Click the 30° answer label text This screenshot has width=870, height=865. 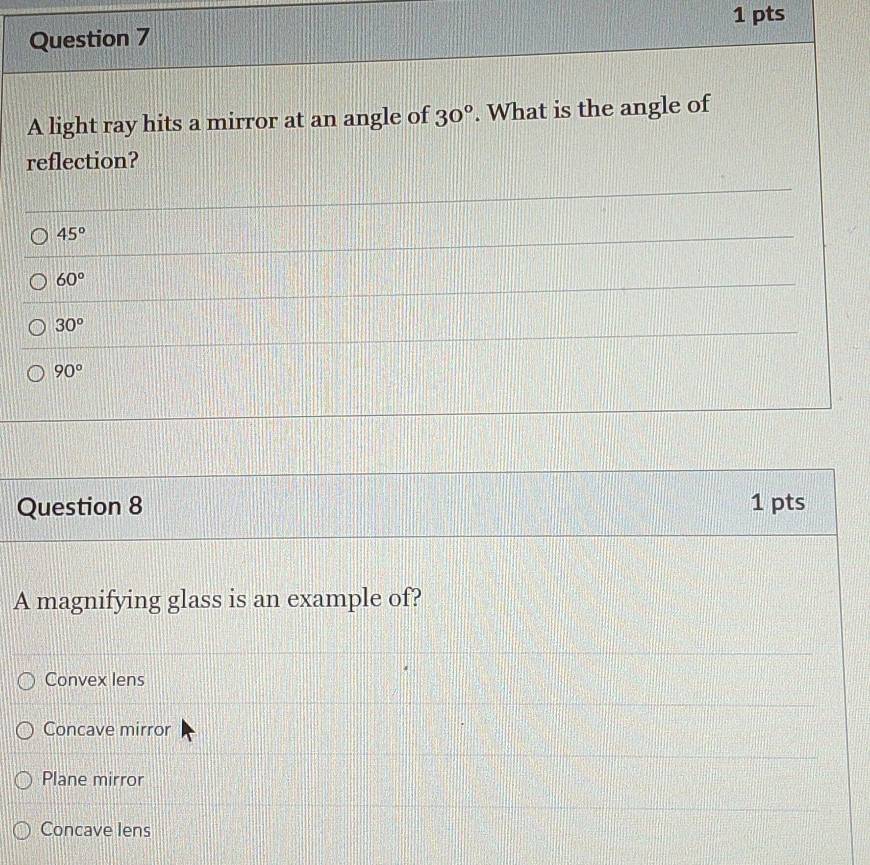tap(69, 325)
